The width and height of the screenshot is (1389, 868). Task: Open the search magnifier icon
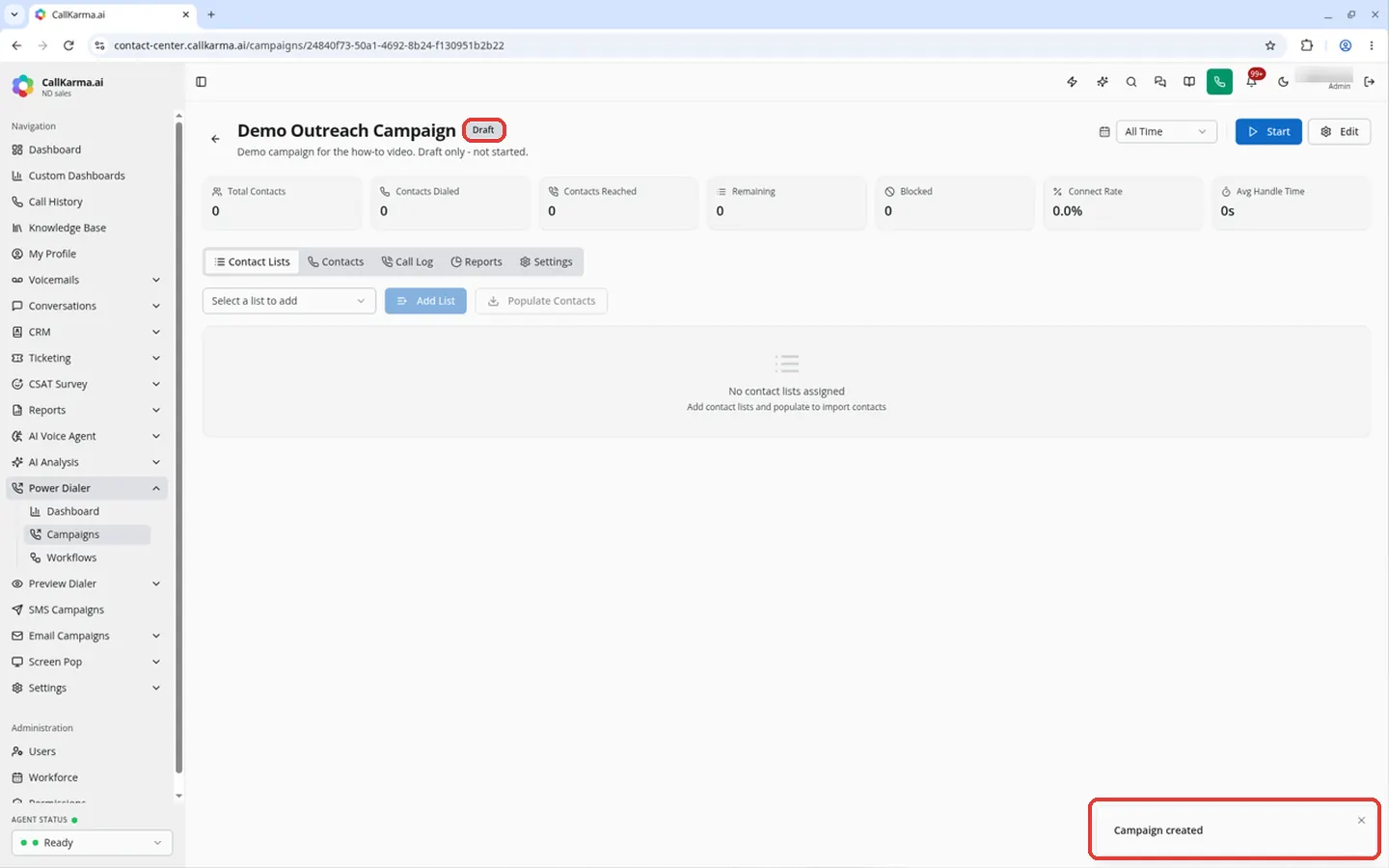(1131, 82)
